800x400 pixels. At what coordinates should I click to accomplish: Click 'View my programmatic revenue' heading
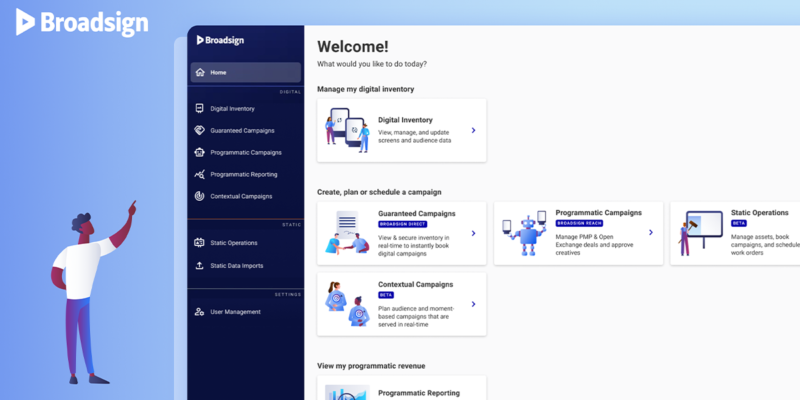tap(371, 366)
